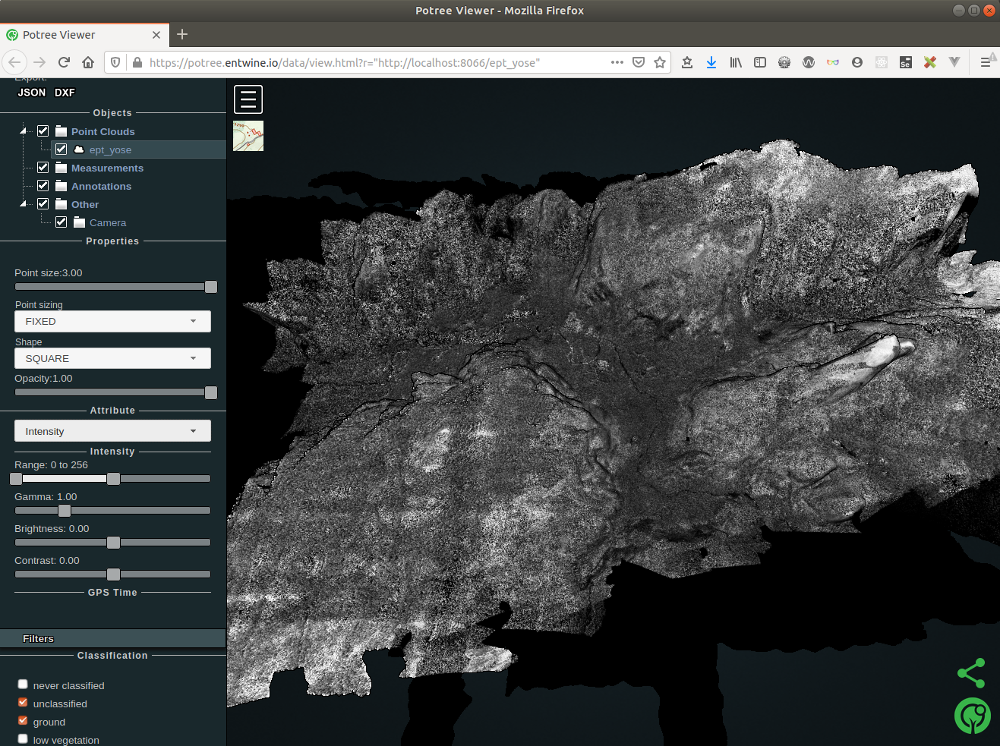The height and width of the screenshot is (746, 1000).
Task: Toggle the Firefox sidebar view
Action: point(760,62)
